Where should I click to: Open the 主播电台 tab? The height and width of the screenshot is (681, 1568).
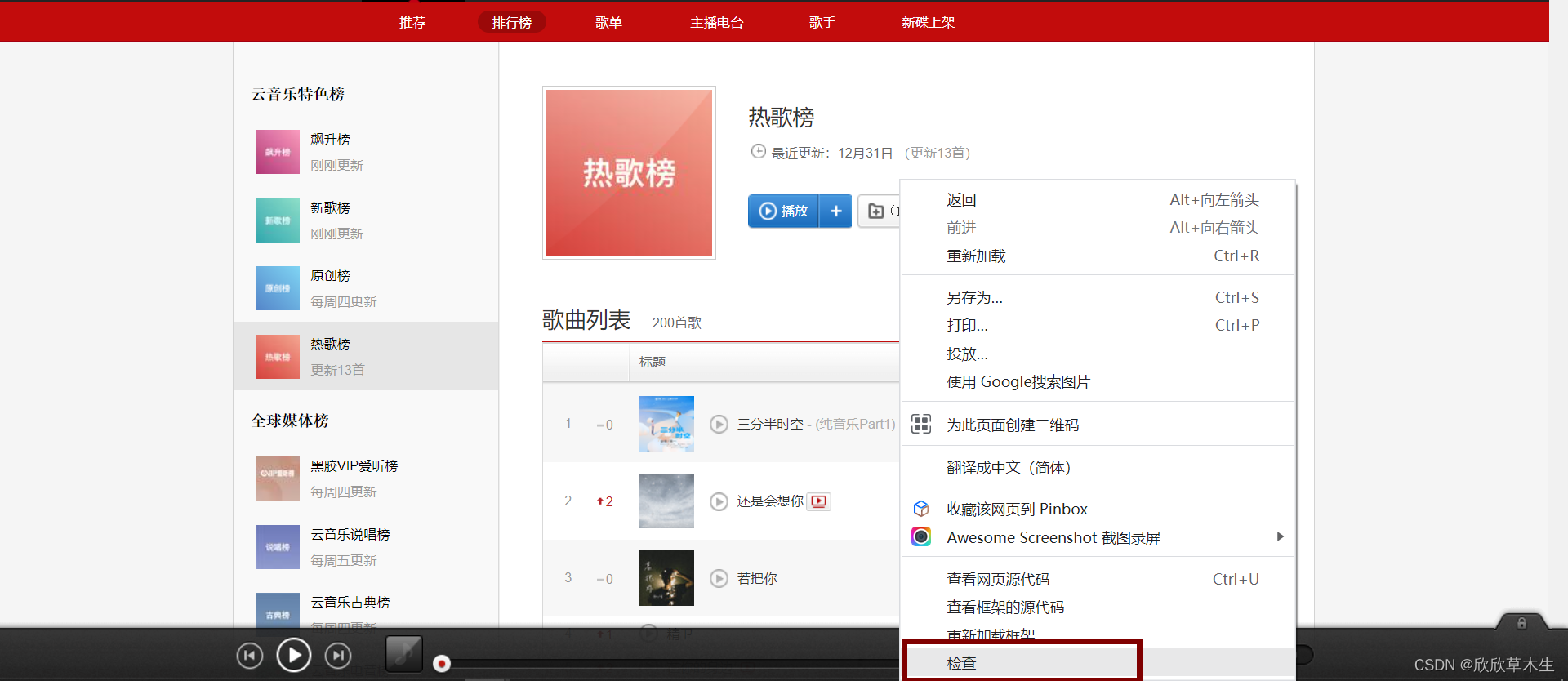coord(716,22)
